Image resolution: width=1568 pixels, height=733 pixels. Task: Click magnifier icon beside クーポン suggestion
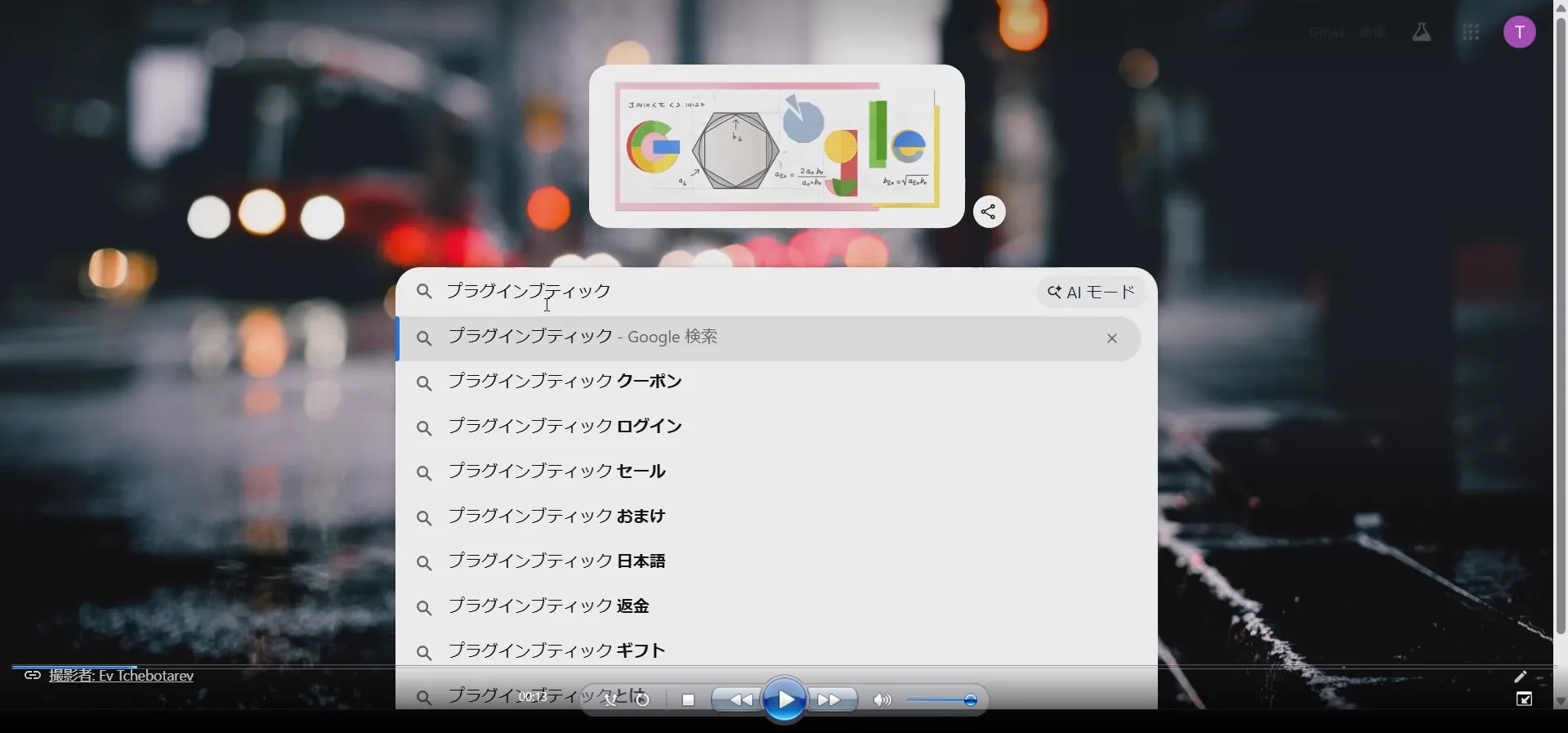point(424,383)
